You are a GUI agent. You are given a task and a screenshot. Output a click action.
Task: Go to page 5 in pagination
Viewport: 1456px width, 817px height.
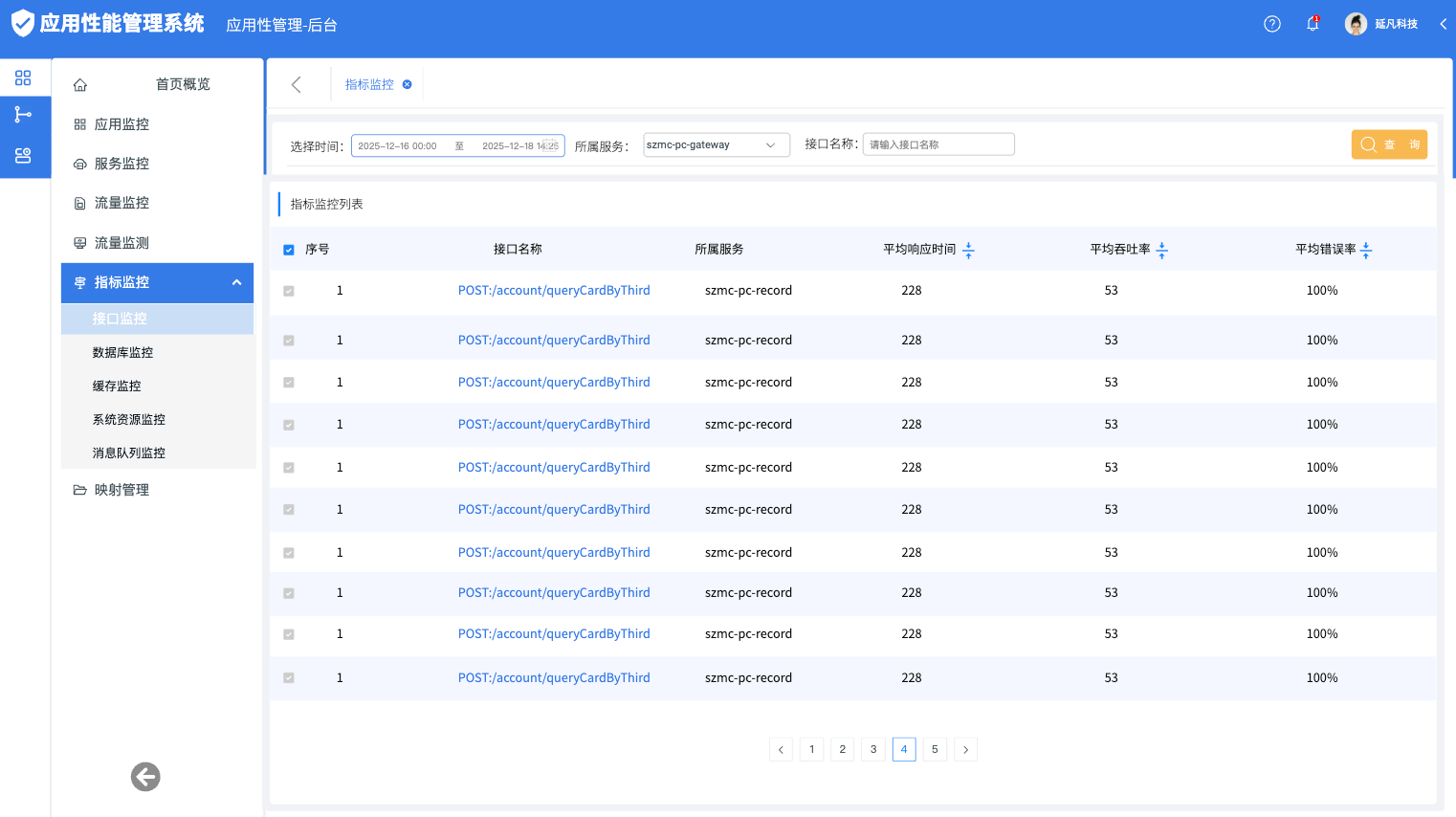pyautogui.click(x=935, y=750)
